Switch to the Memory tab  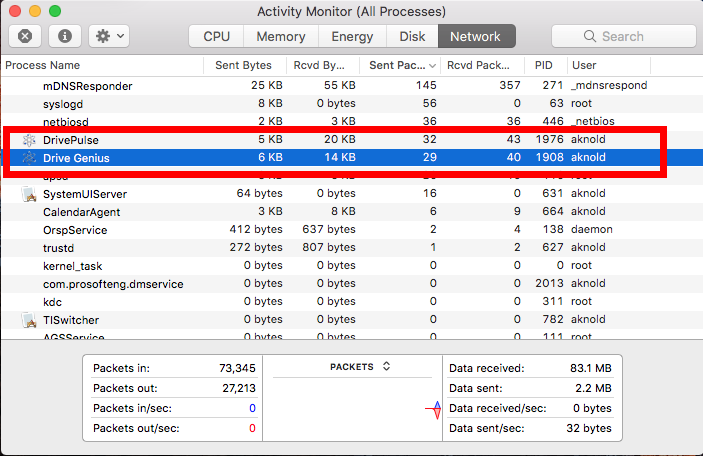280,36
